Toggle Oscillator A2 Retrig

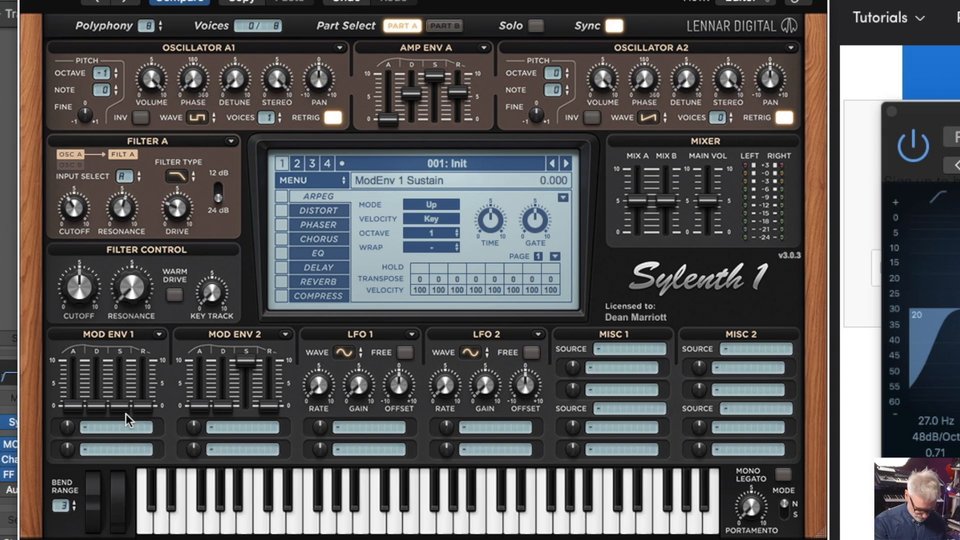(784, 118)
